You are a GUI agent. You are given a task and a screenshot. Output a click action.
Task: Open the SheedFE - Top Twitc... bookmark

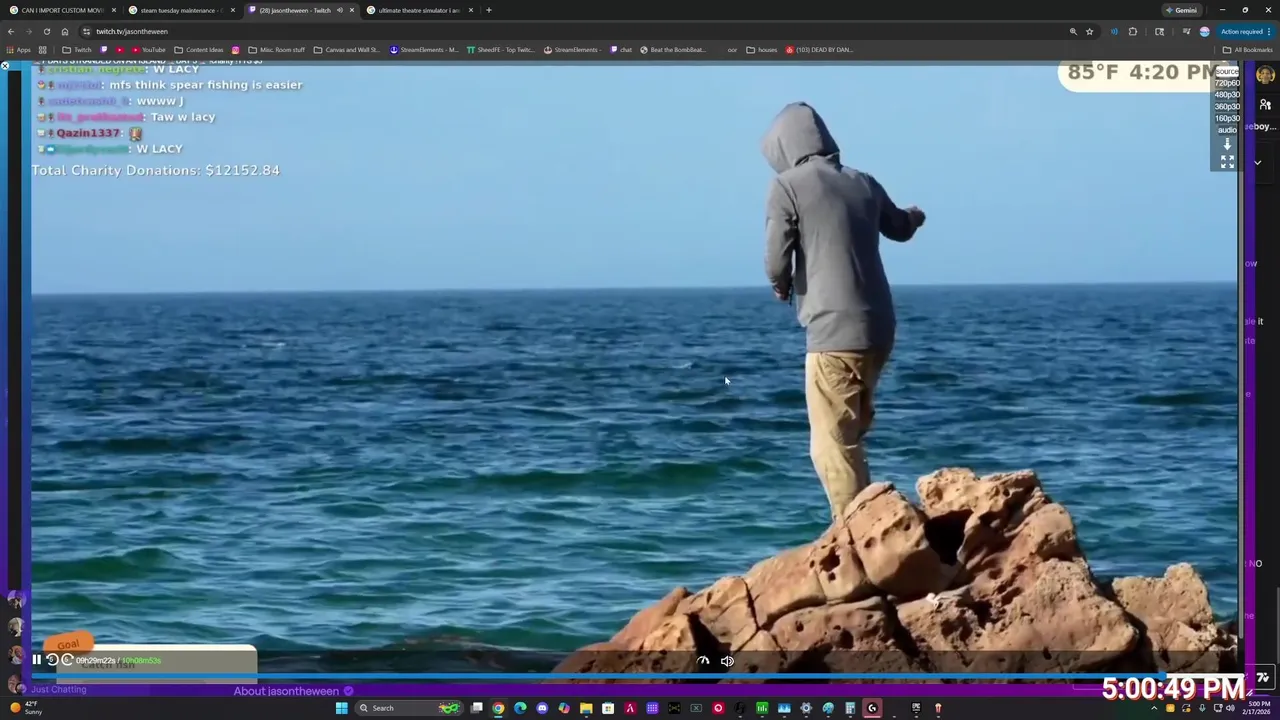(x=501, y=50)
